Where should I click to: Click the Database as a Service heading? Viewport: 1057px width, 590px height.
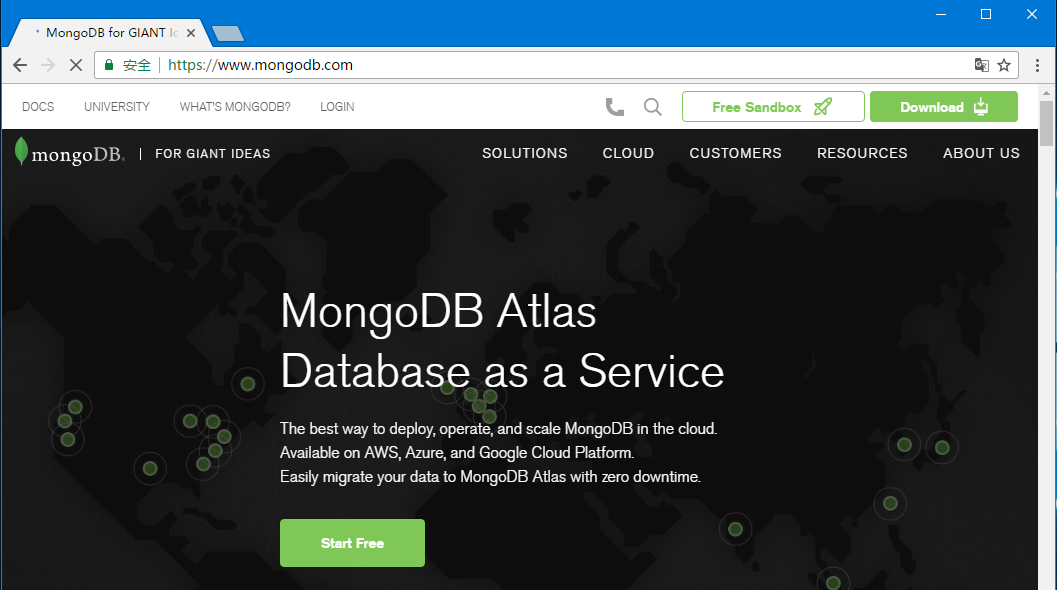coord(502,371)
